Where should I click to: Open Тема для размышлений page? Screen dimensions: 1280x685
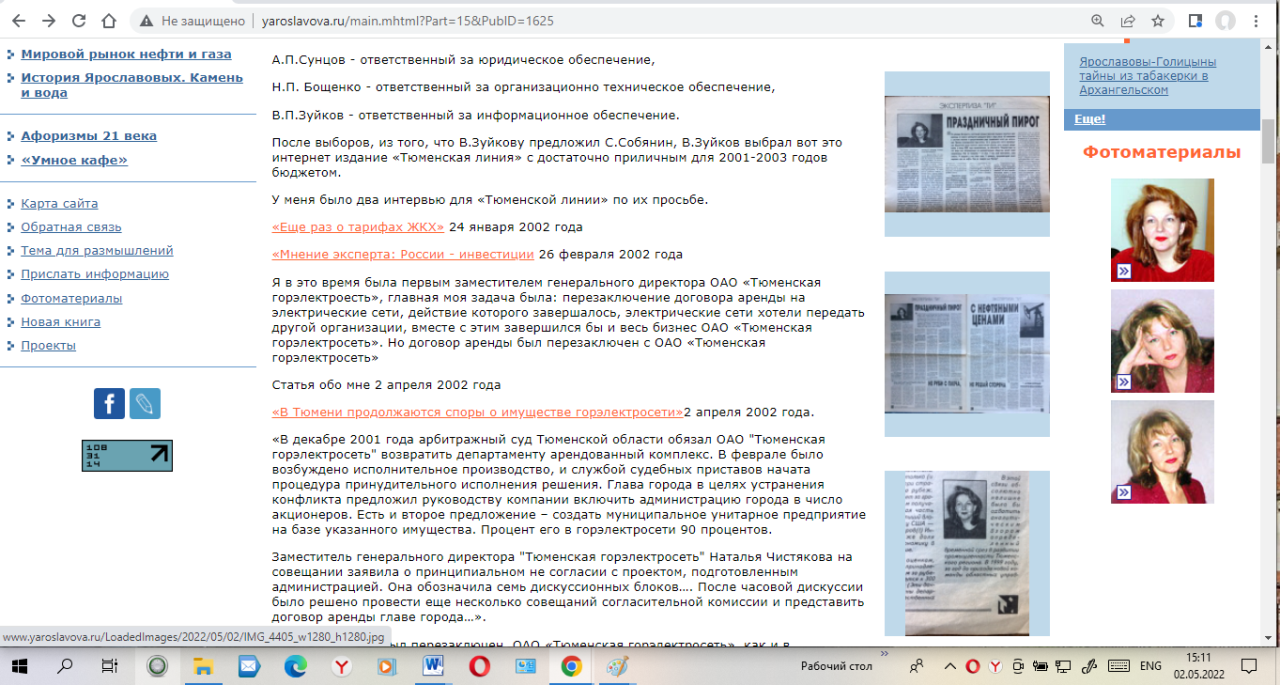pyautogui.click(x=97, y=251)
